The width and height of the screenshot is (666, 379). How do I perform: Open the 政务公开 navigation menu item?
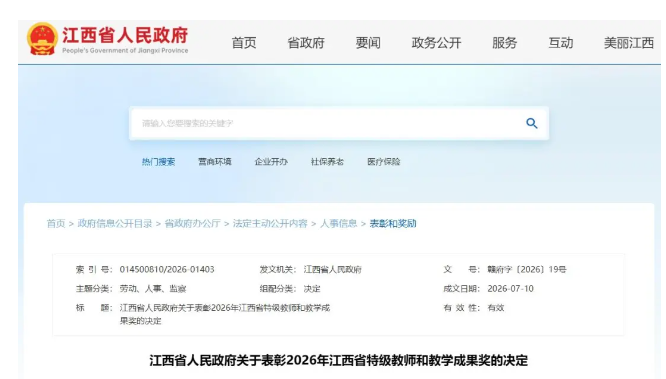click(x=436, y=43)
